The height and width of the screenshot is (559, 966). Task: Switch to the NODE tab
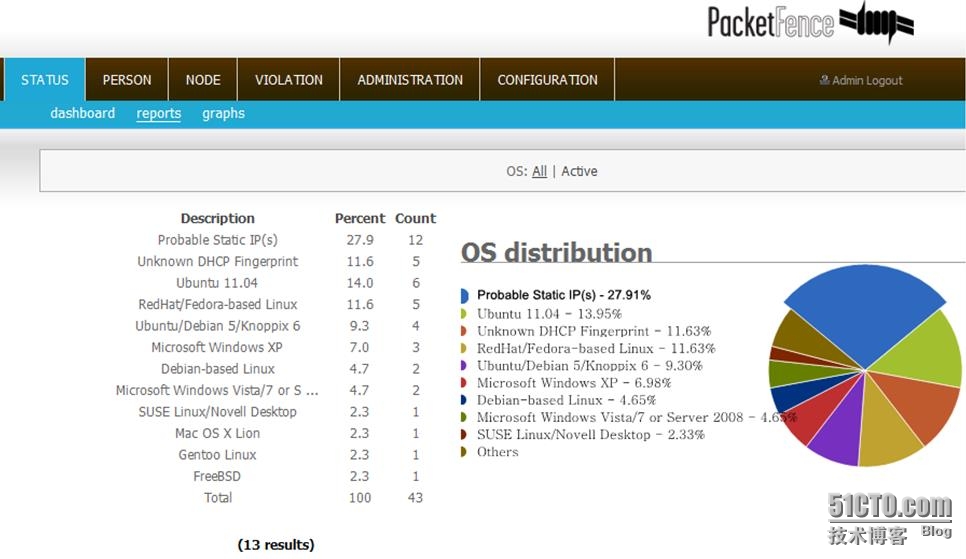[203, 80]
